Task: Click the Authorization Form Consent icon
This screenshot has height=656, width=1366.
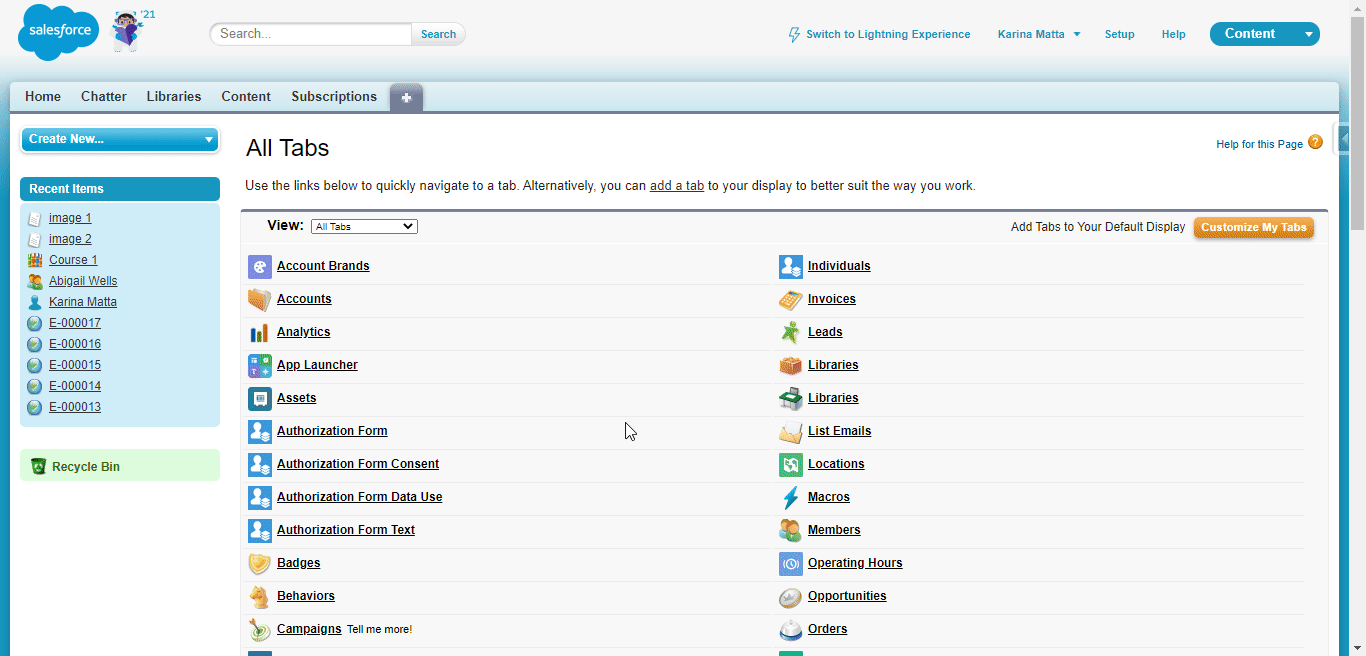Action: pos(259,464)
